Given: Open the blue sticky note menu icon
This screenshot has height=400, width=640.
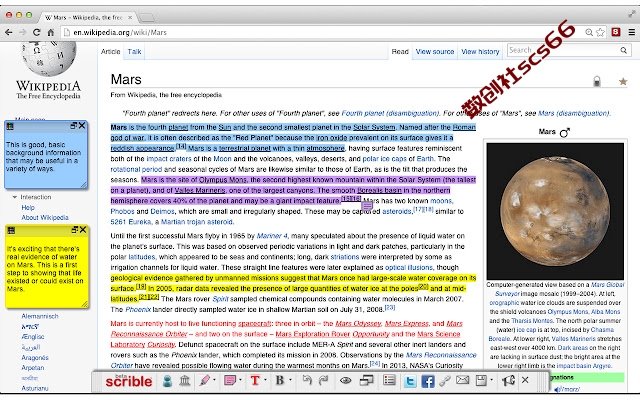Looking at the screenshot, I should (10, 126).
